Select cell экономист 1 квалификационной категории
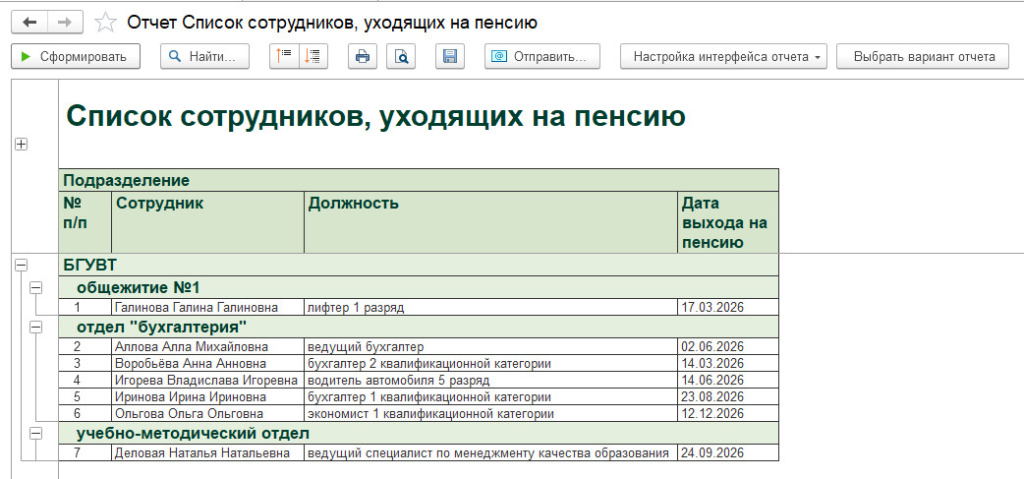This screenshot has width=1024, height=479. coord(490,414)
